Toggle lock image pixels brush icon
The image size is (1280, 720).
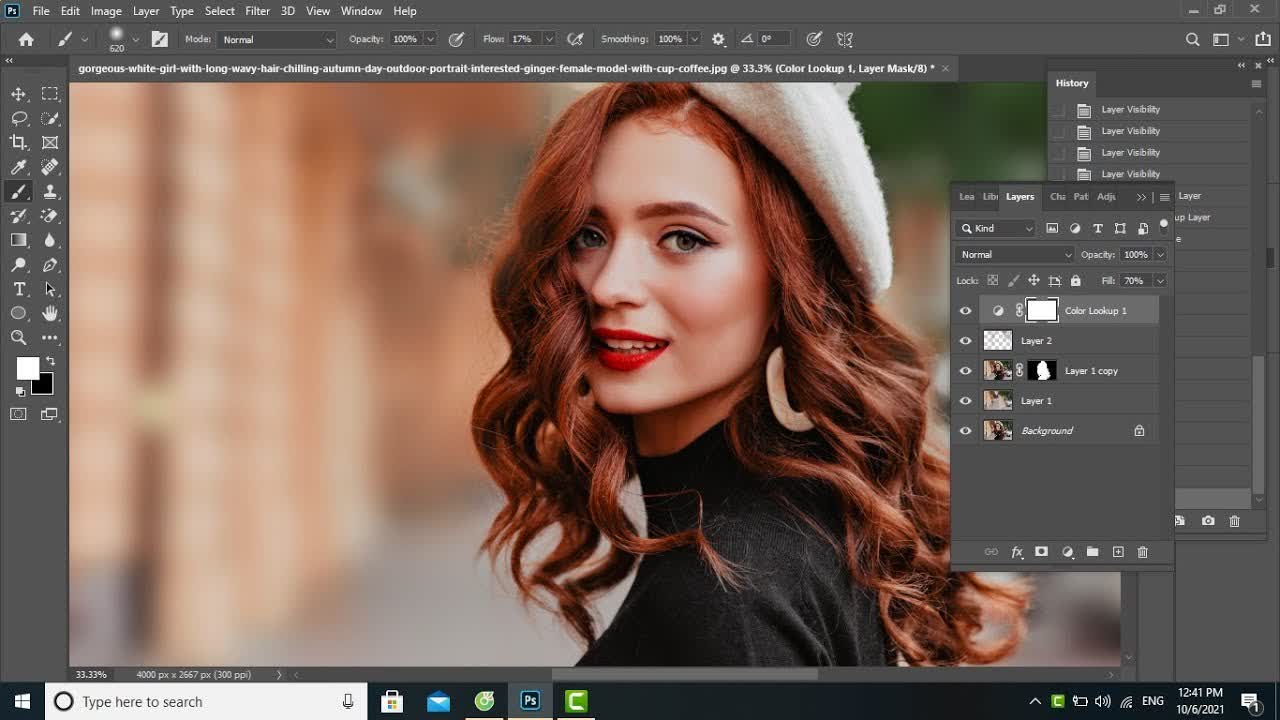[x=1013, y=281]
